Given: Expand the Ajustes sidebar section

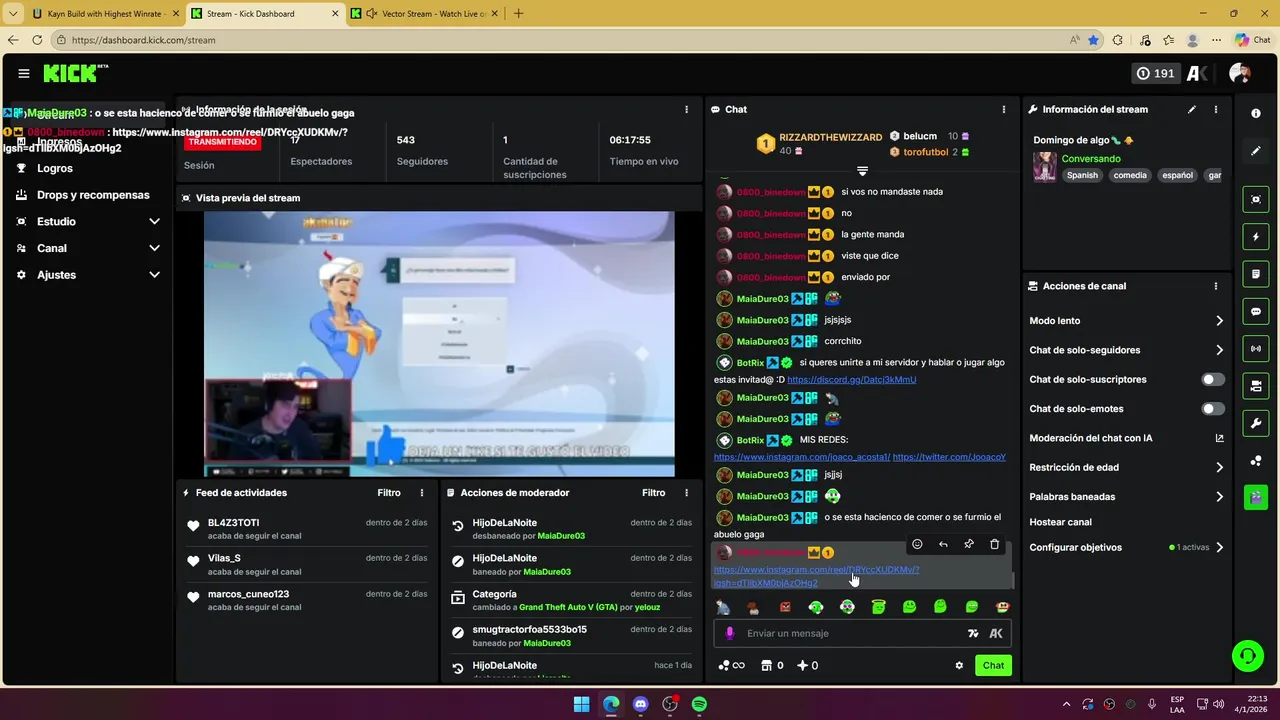Looking at the screenshot, I should (x=88, y=275).
